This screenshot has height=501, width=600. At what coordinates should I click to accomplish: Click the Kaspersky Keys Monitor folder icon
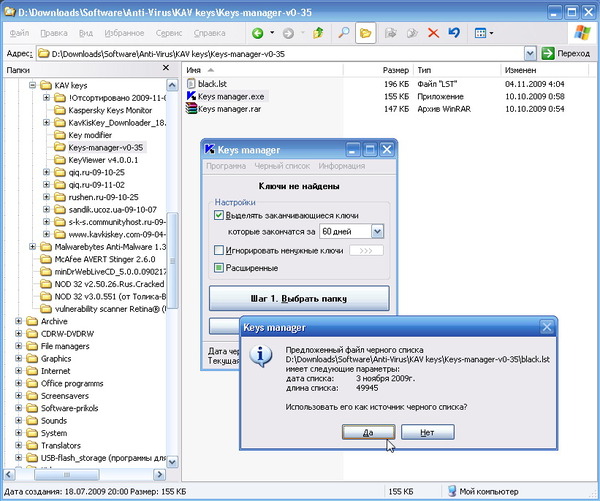click(x=60, y=111)
